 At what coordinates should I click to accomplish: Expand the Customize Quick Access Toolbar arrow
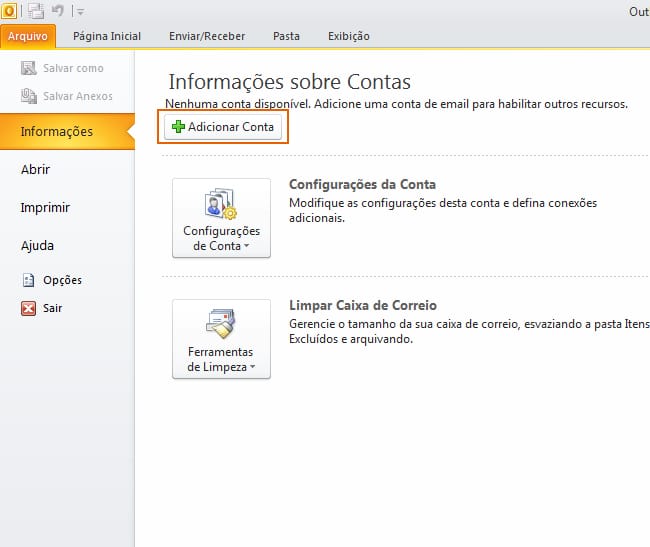pyautogui.click(x=80, y=12)
